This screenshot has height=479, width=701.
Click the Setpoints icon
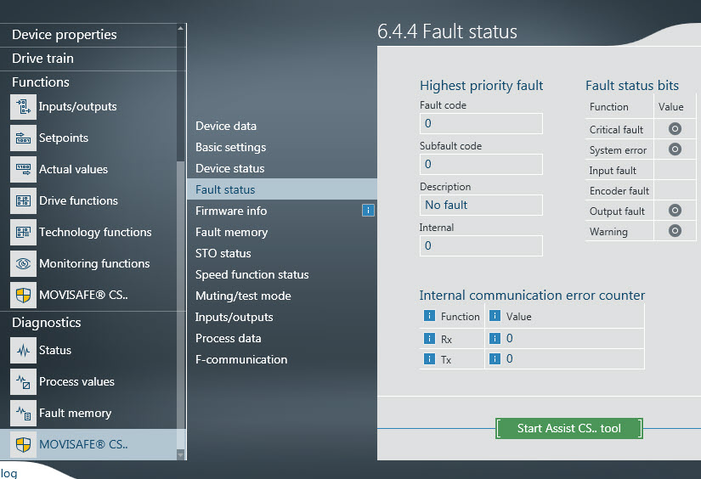22,138
